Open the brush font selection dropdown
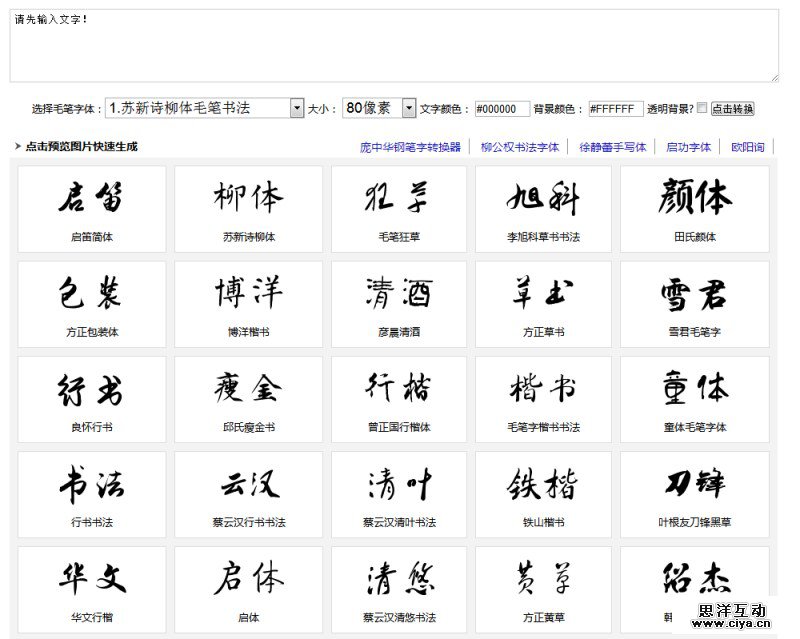This screenshot has height=639, width=800. pos(204,108)
